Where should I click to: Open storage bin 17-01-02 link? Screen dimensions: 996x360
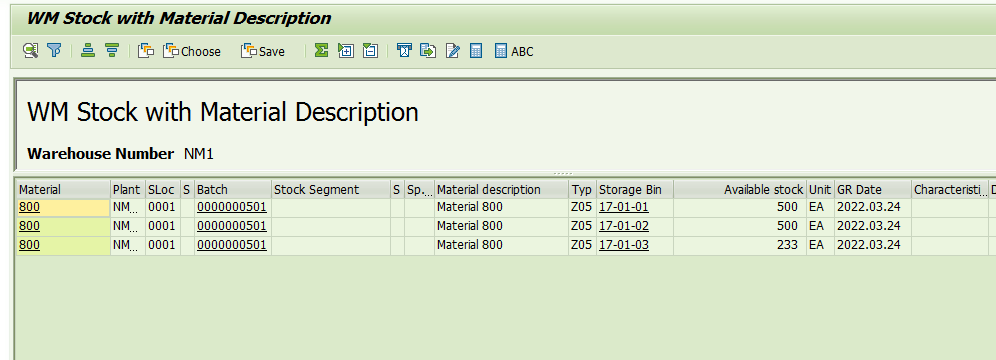click(x=624, y=226)
